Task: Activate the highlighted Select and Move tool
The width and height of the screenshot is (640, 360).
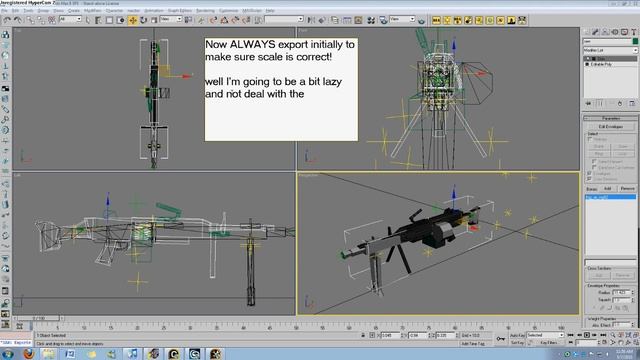Action: (133, 20)
